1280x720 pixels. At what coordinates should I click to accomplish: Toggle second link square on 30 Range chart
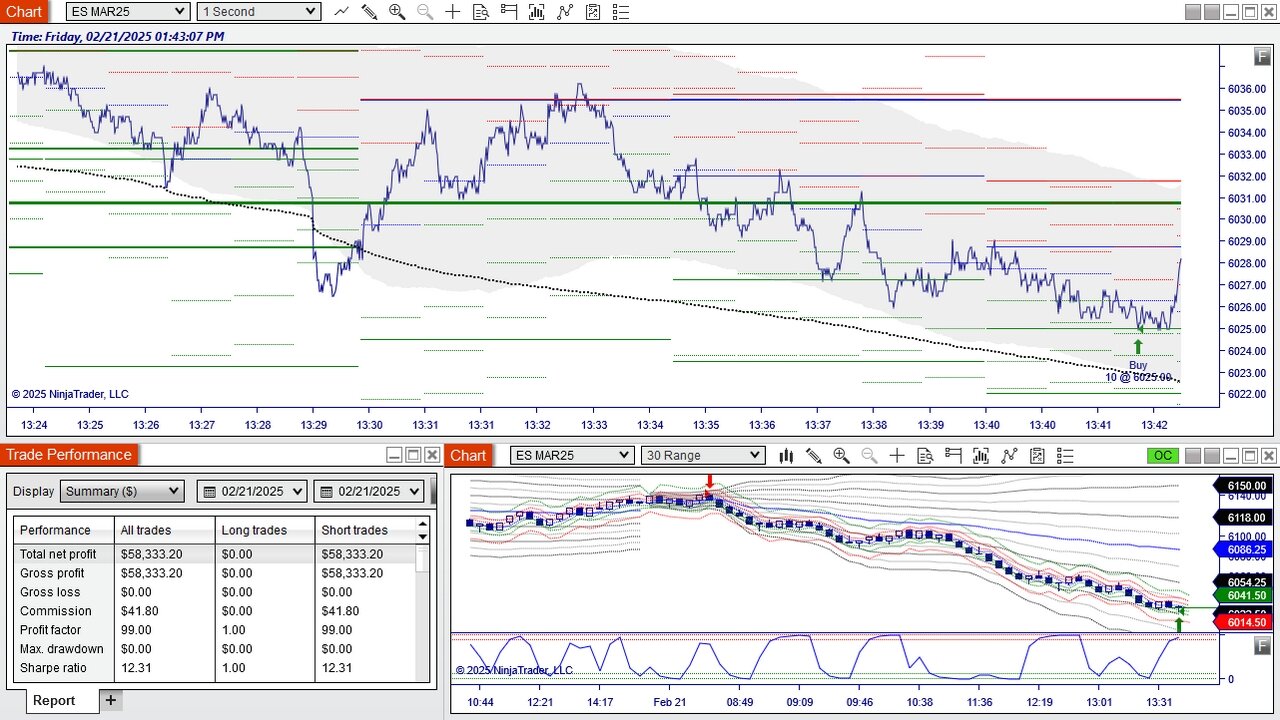pyautogui.click(x=1212, y=456)
